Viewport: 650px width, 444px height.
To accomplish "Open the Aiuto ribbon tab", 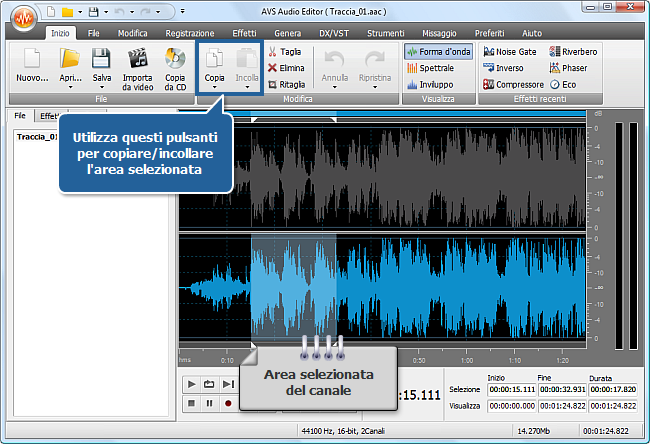I will tap(532, 33).
